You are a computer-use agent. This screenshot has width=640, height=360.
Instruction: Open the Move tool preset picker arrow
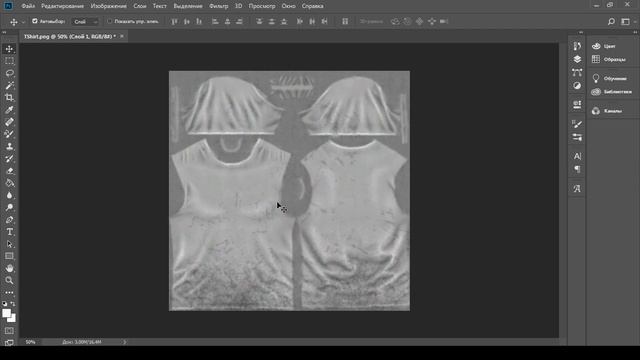tap(23, 22)
